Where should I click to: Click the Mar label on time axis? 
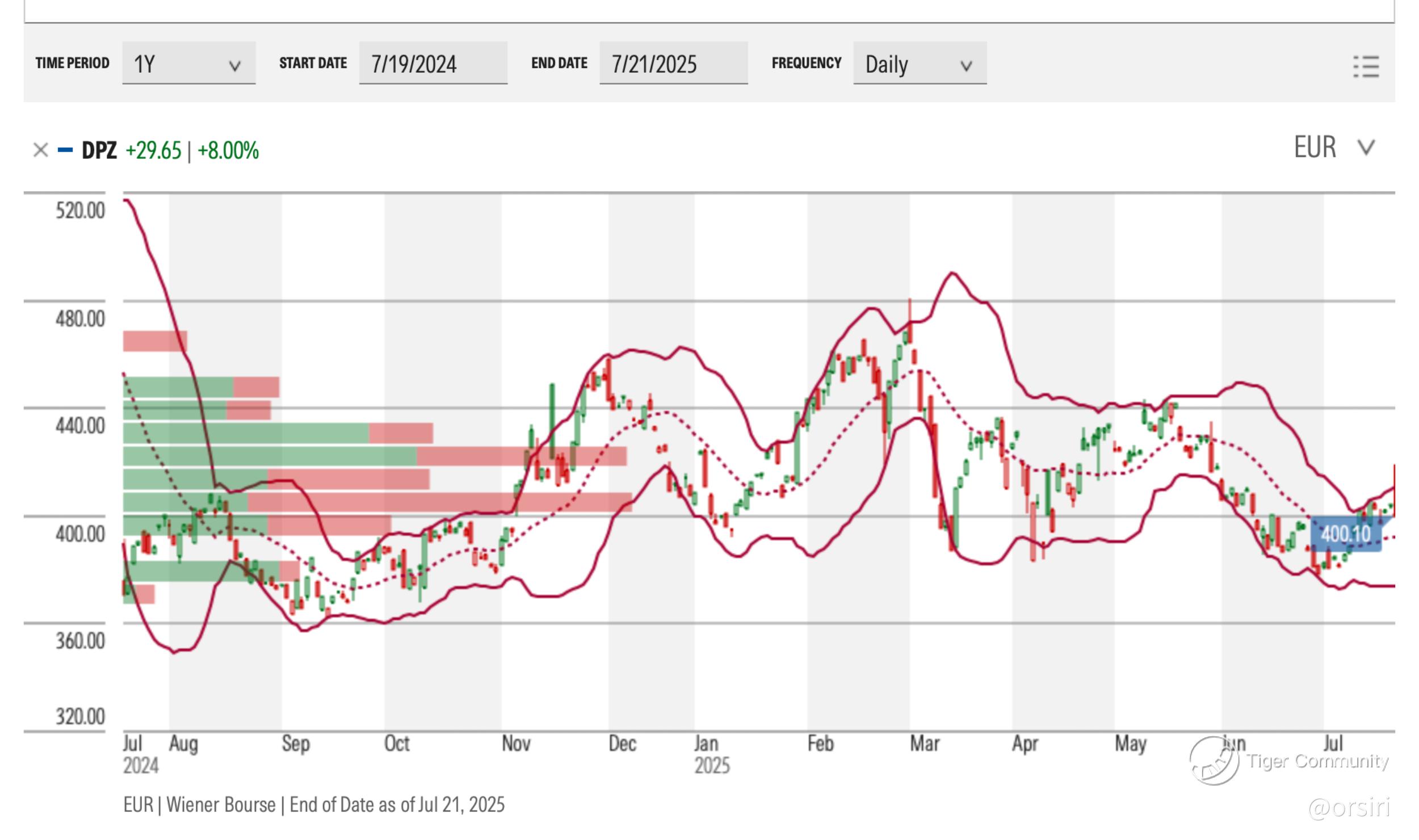coord(924,744)
